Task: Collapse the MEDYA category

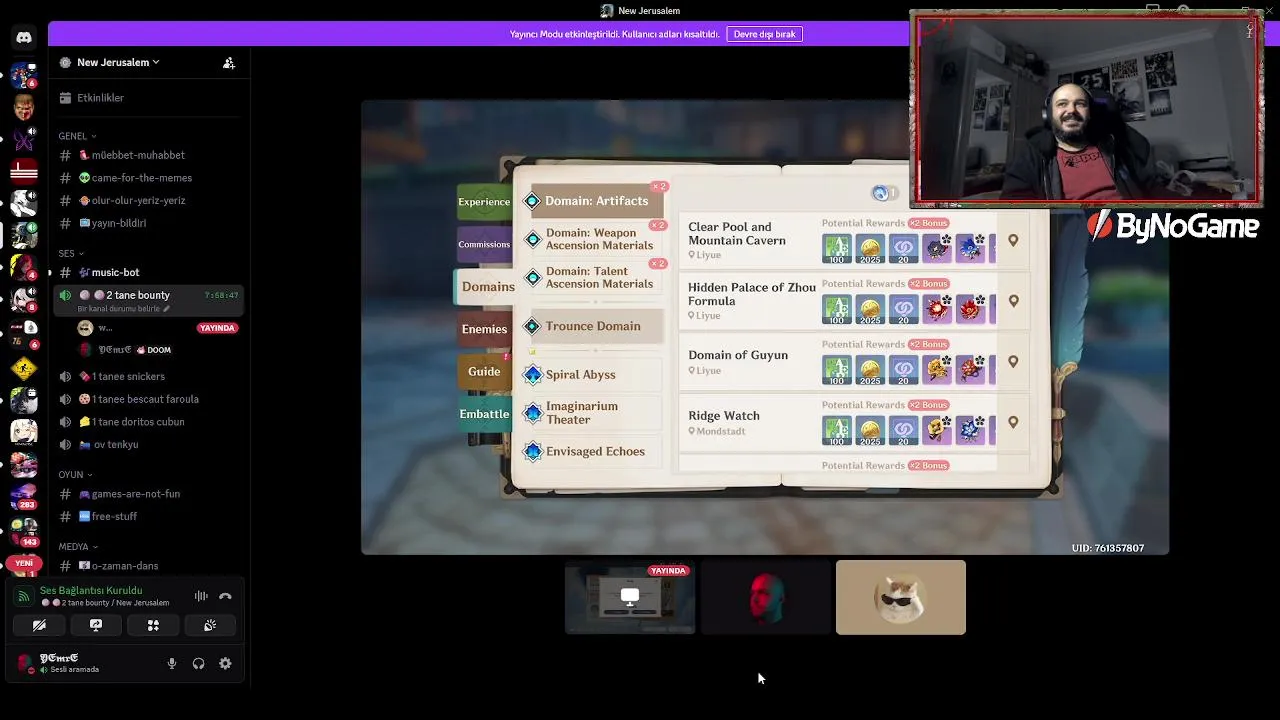Action: pos(78,547)
